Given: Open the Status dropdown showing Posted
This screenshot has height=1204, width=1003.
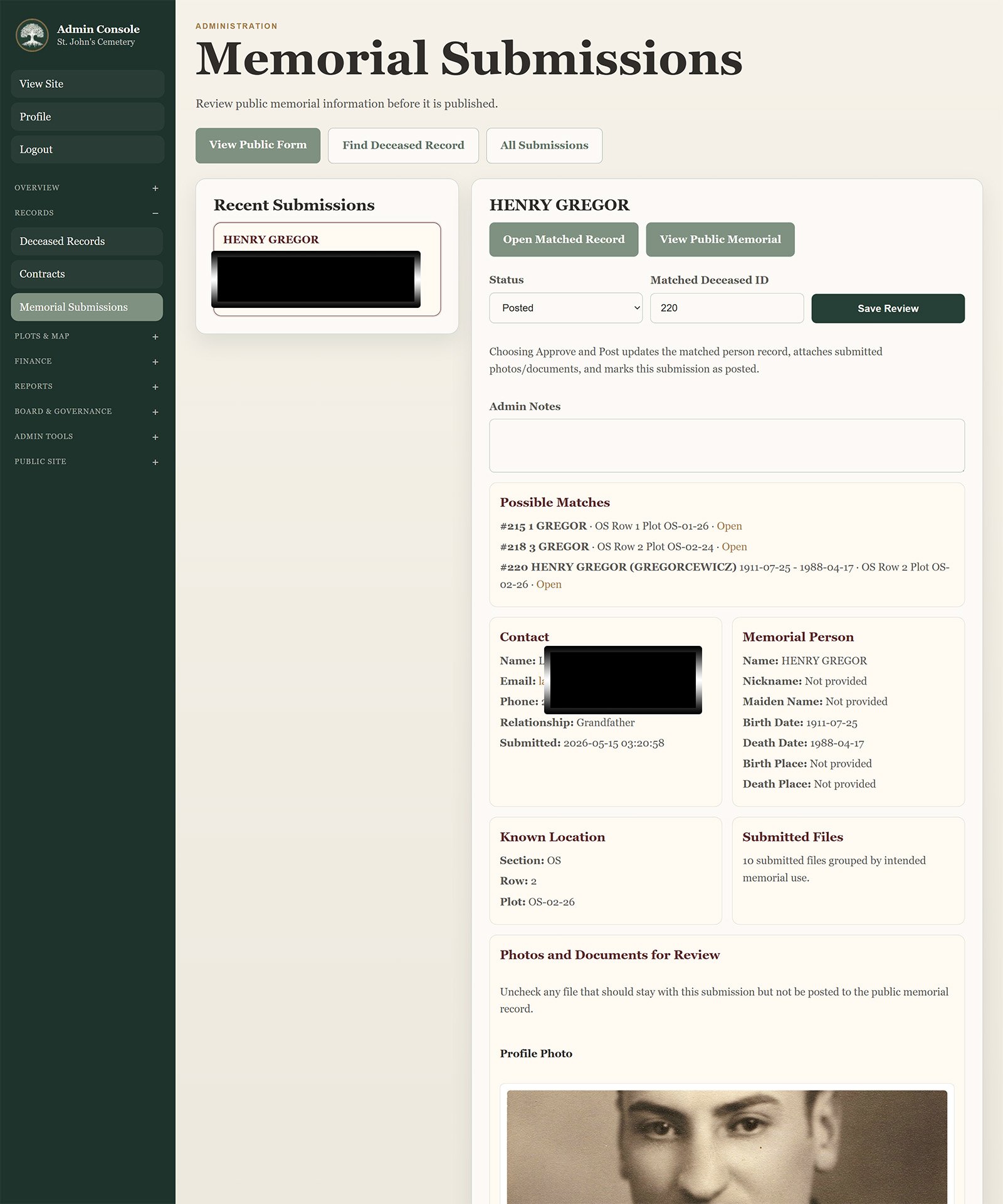Looking at the screenshot, I should tap(565, 308).
